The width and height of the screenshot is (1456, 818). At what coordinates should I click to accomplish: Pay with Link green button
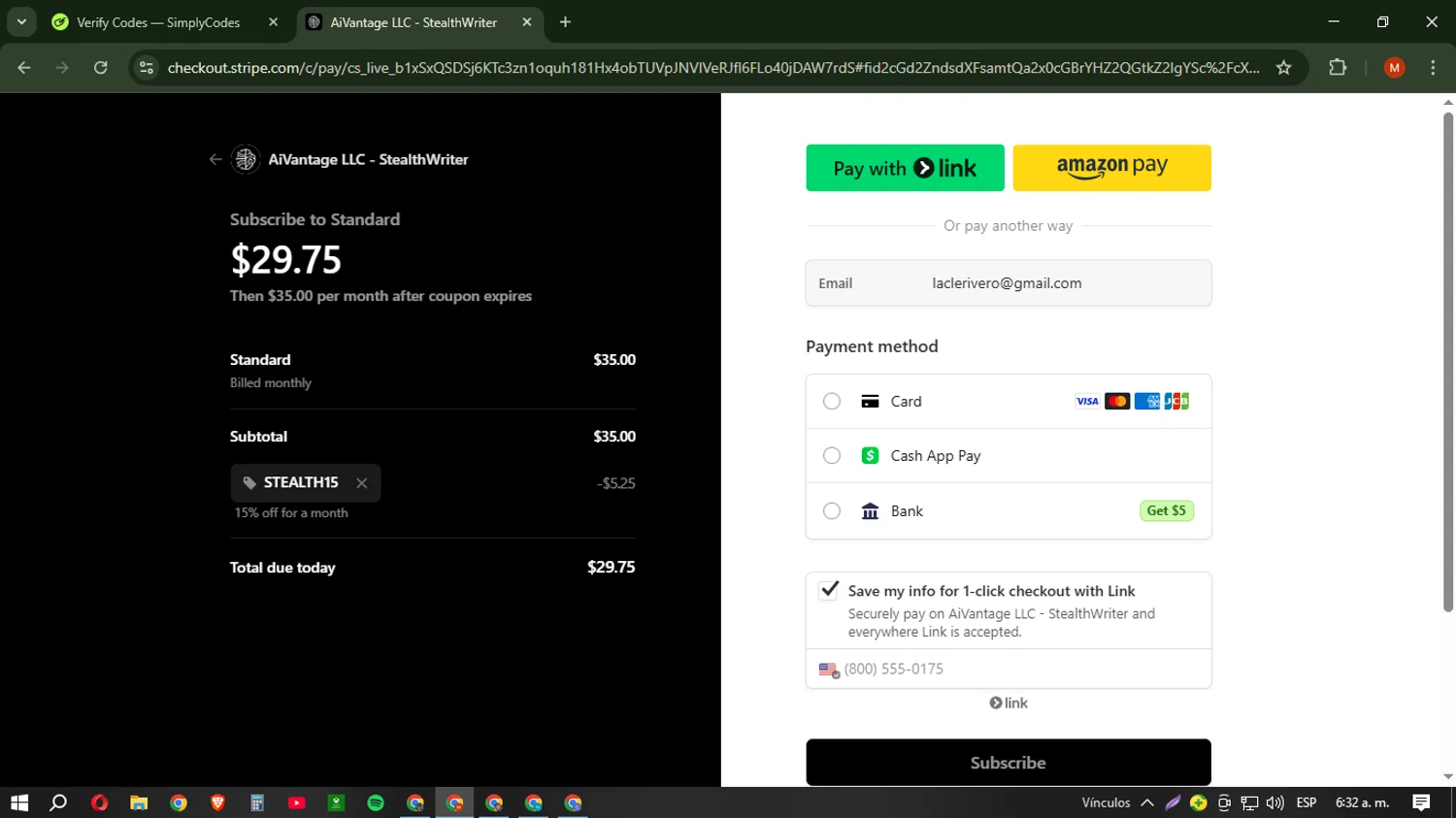click(x=905, y=168)
